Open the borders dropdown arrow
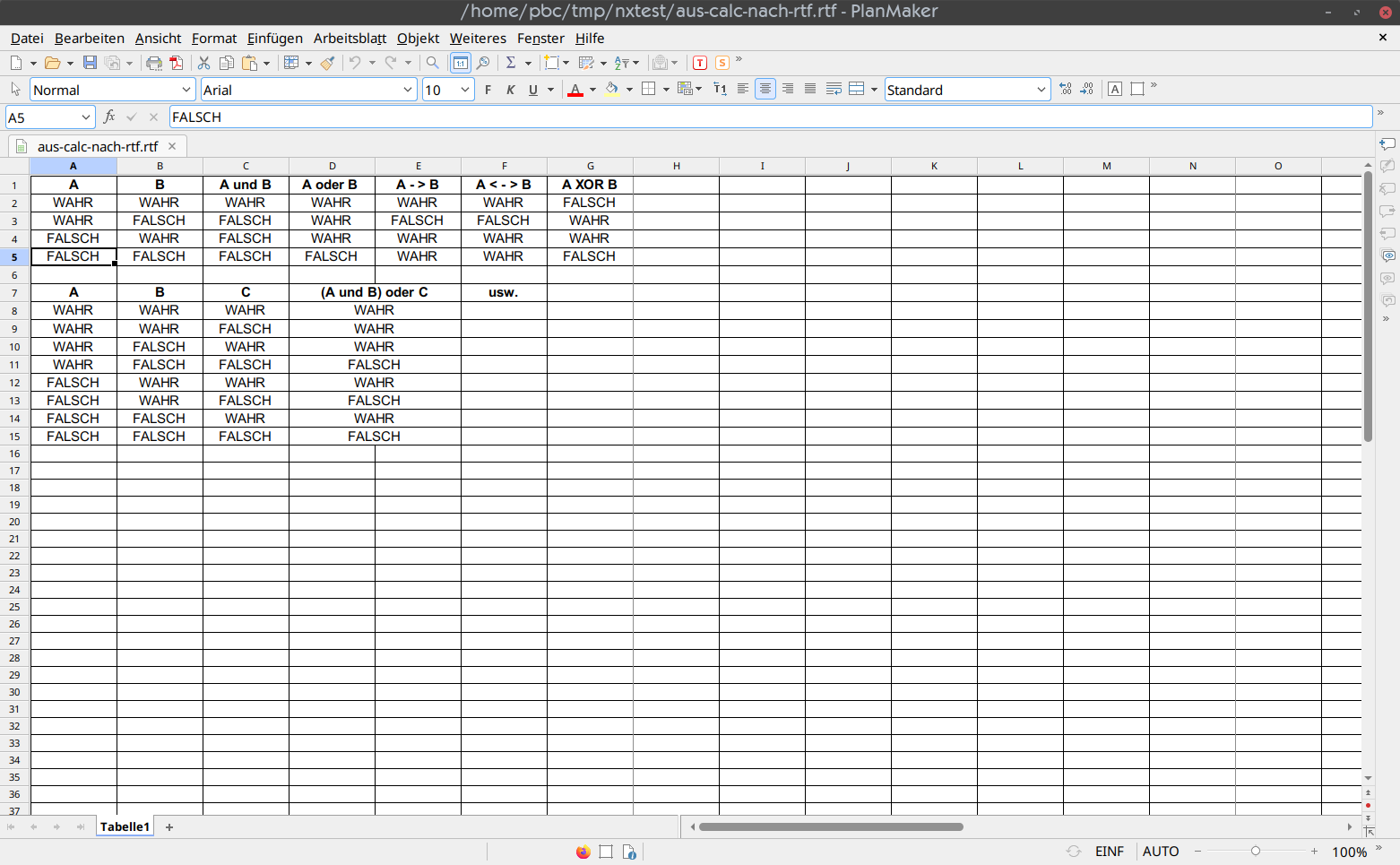This screenshot has height=865, width=1400. coord(665,90)
